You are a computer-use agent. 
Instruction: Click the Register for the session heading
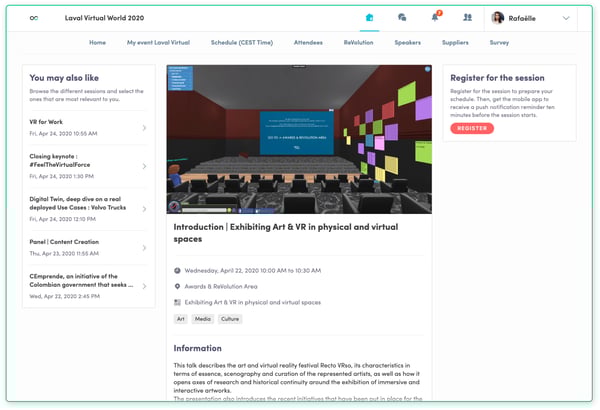(x=497, y=78)
